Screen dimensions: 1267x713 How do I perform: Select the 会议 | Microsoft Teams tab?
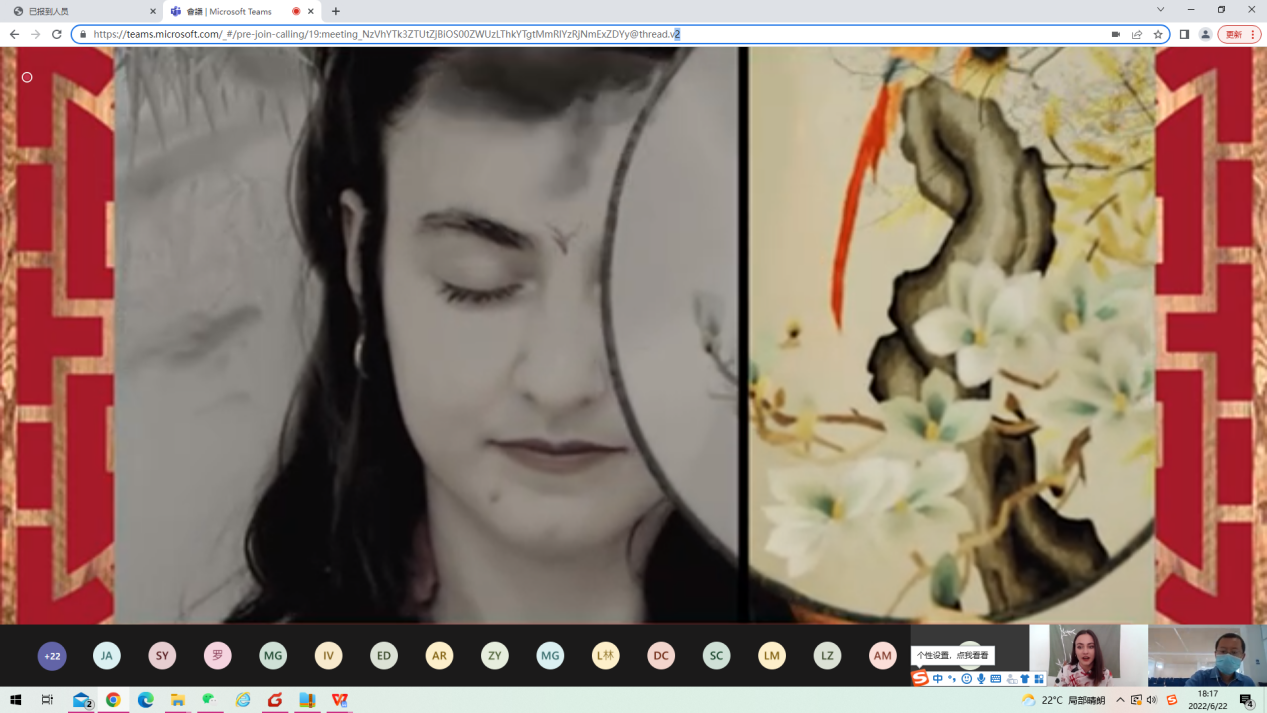[240, 11]
